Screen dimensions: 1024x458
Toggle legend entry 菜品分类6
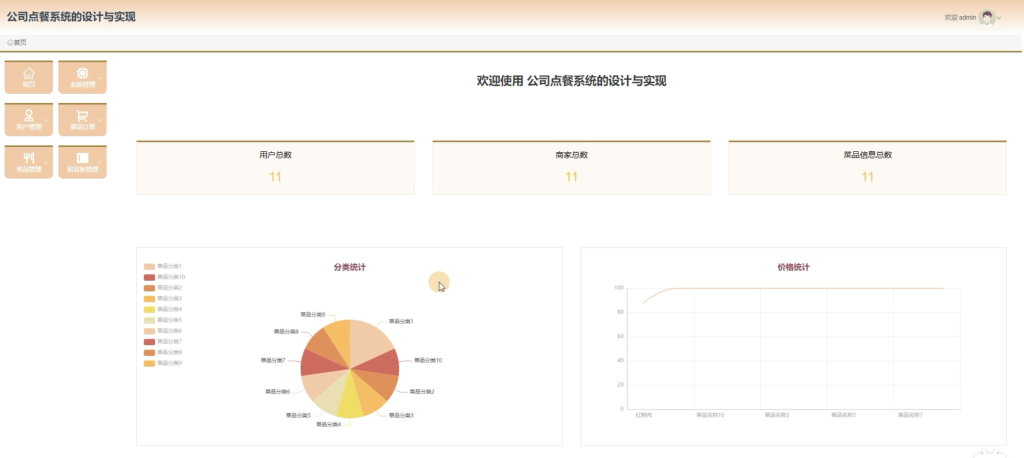click(163, 331)
